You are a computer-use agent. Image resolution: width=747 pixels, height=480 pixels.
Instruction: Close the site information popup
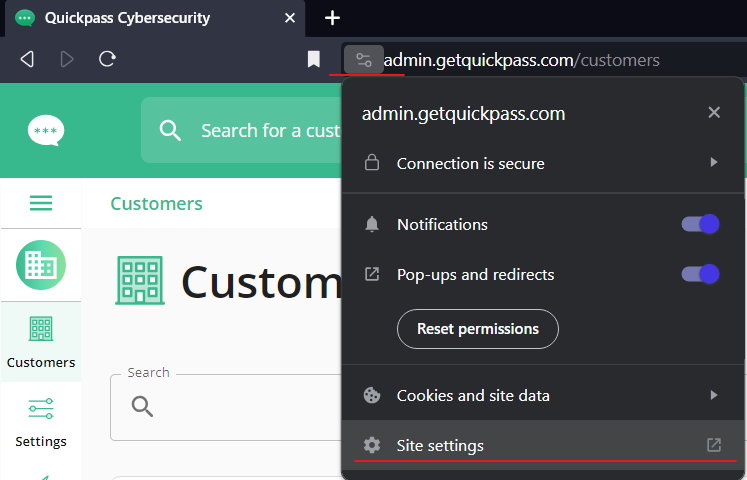coord(714,113)
